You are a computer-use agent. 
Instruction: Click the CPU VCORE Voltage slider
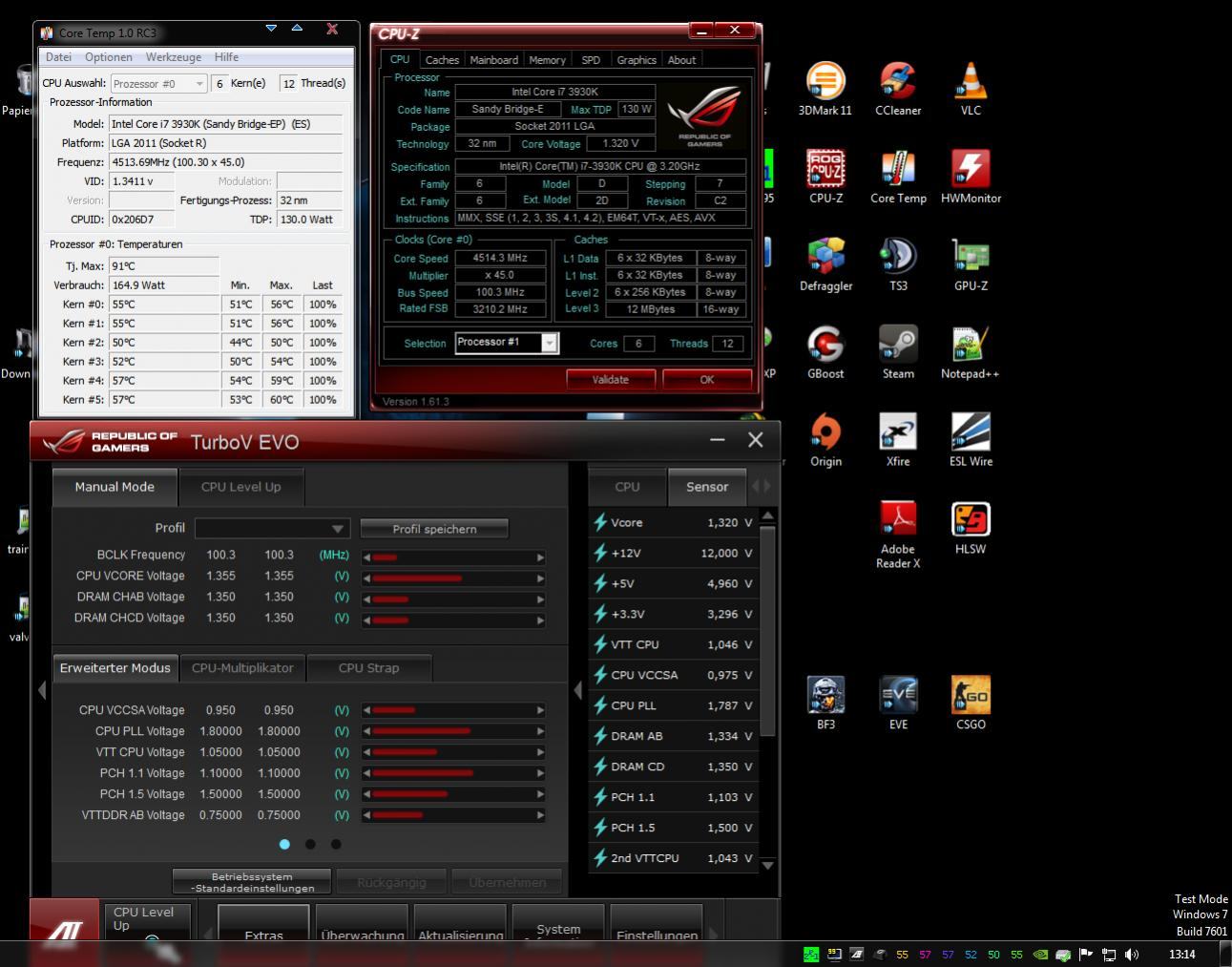(453, 578)
